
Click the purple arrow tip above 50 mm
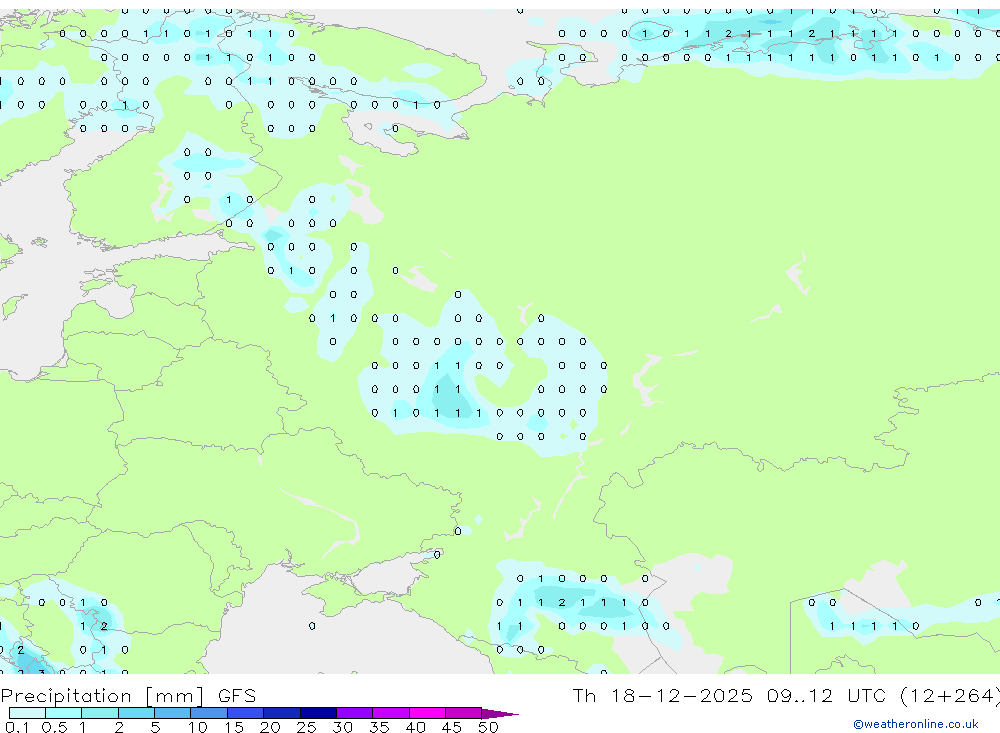(x=500, y=714)
